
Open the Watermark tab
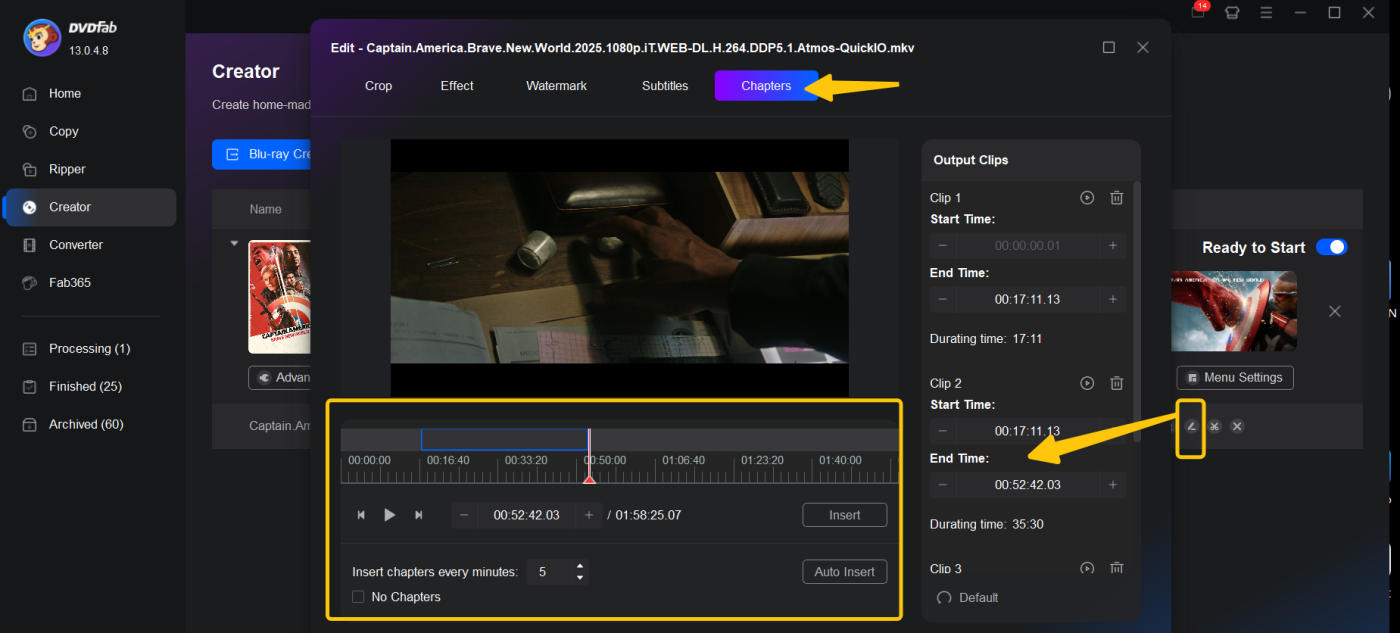pyautogui.click(x=556, y=86)
